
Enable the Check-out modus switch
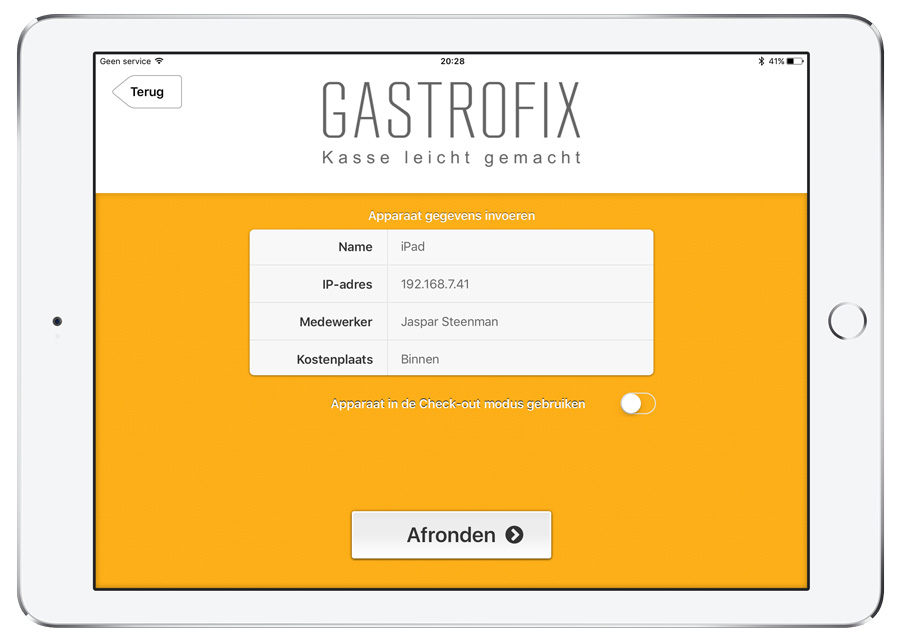(637, 404)
